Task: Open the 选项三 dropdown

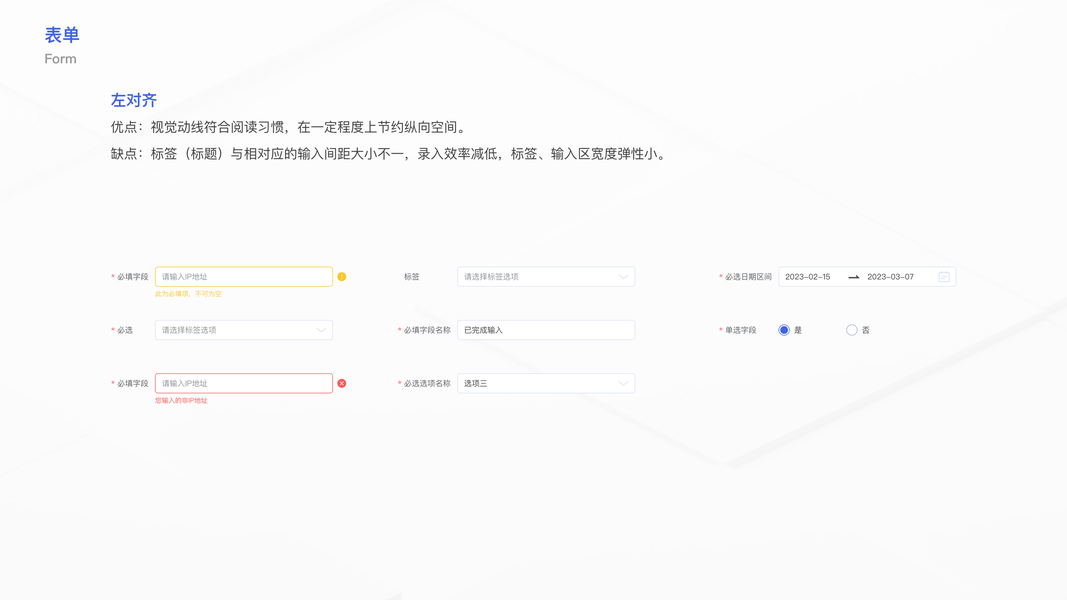Action: point(546,384)
